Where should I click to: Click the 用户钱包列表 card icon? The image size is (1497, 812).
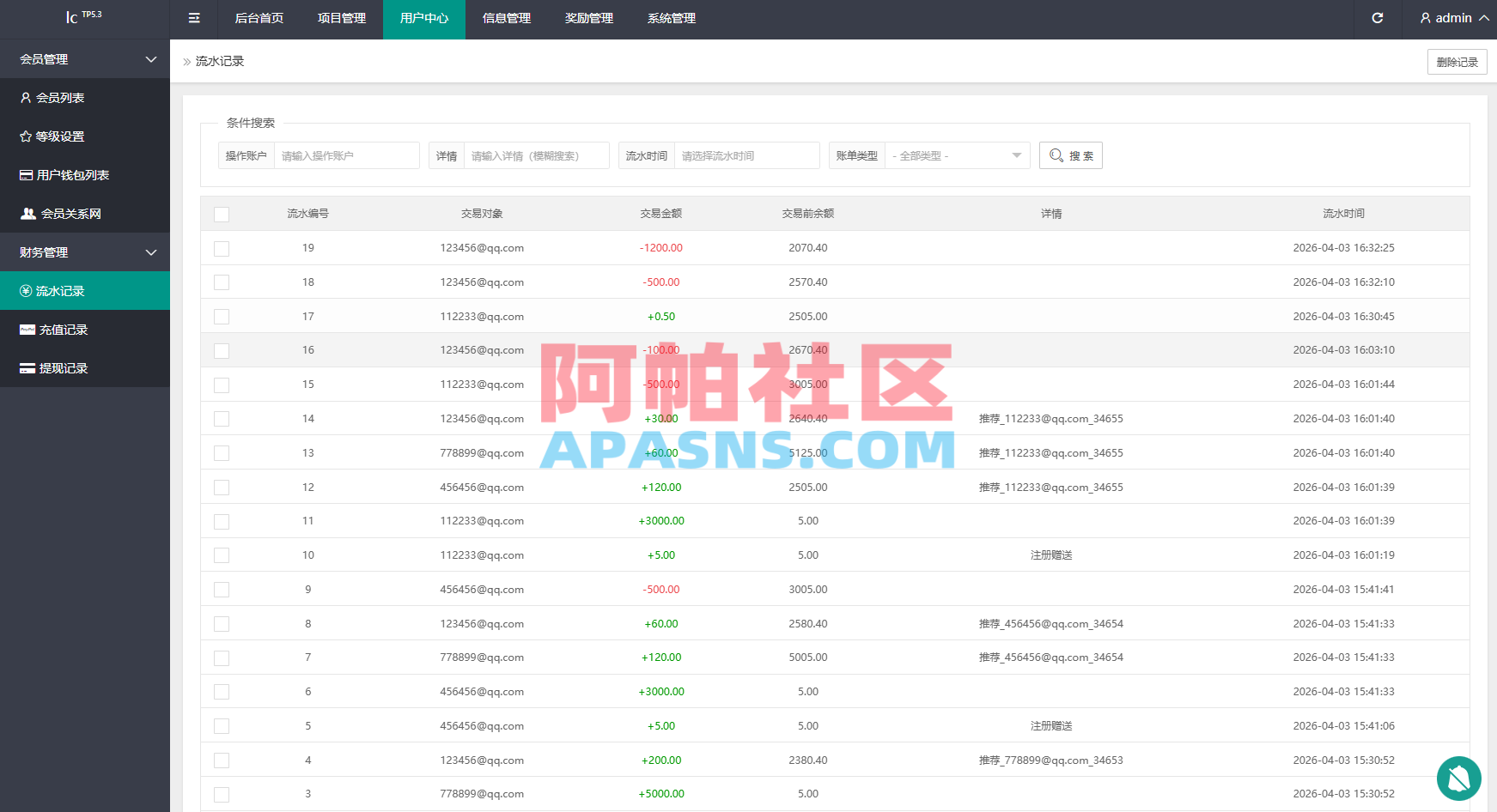coord(27,175)
